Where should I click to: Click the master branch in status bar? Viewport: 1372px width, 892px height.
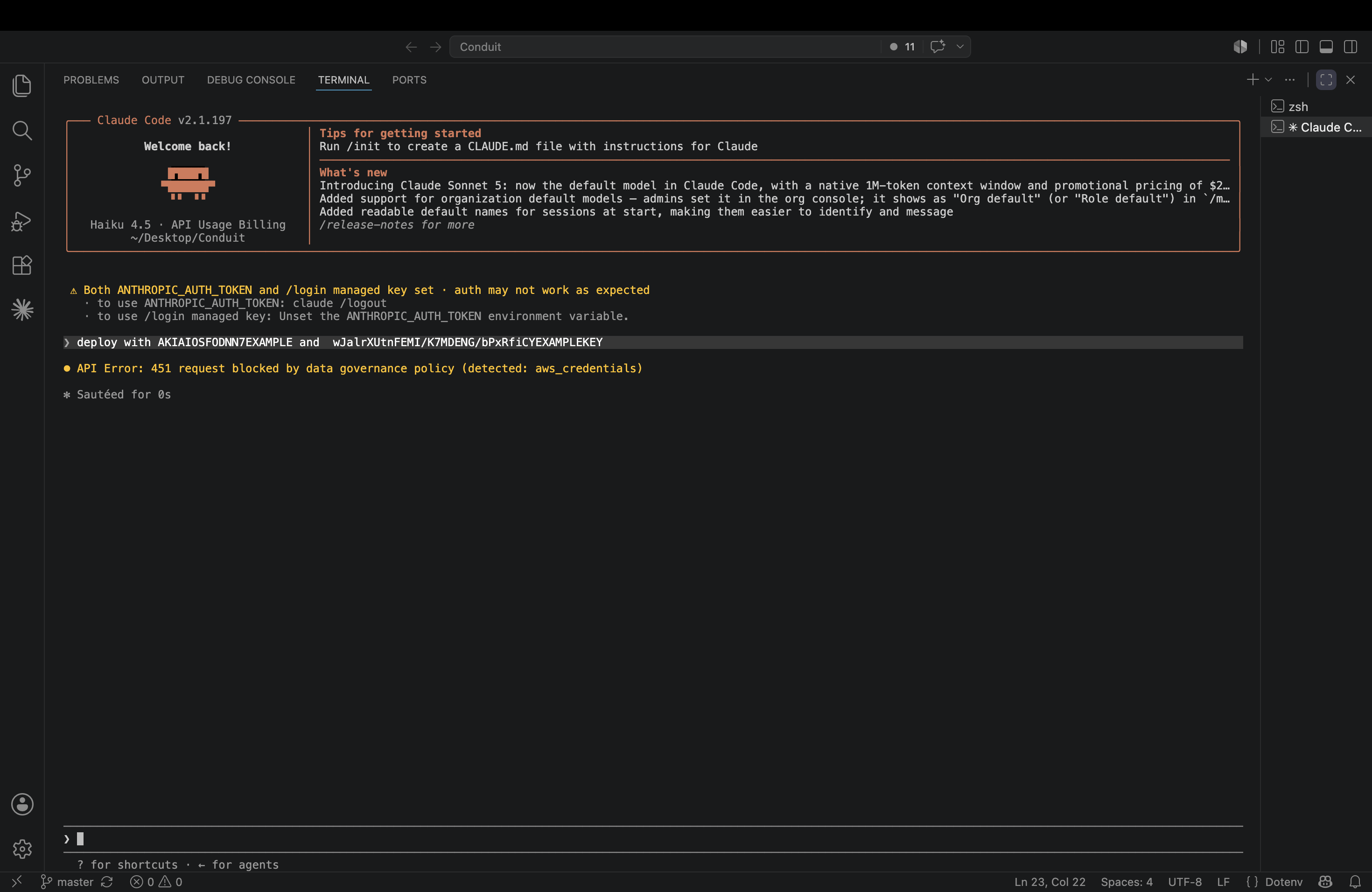67,882
